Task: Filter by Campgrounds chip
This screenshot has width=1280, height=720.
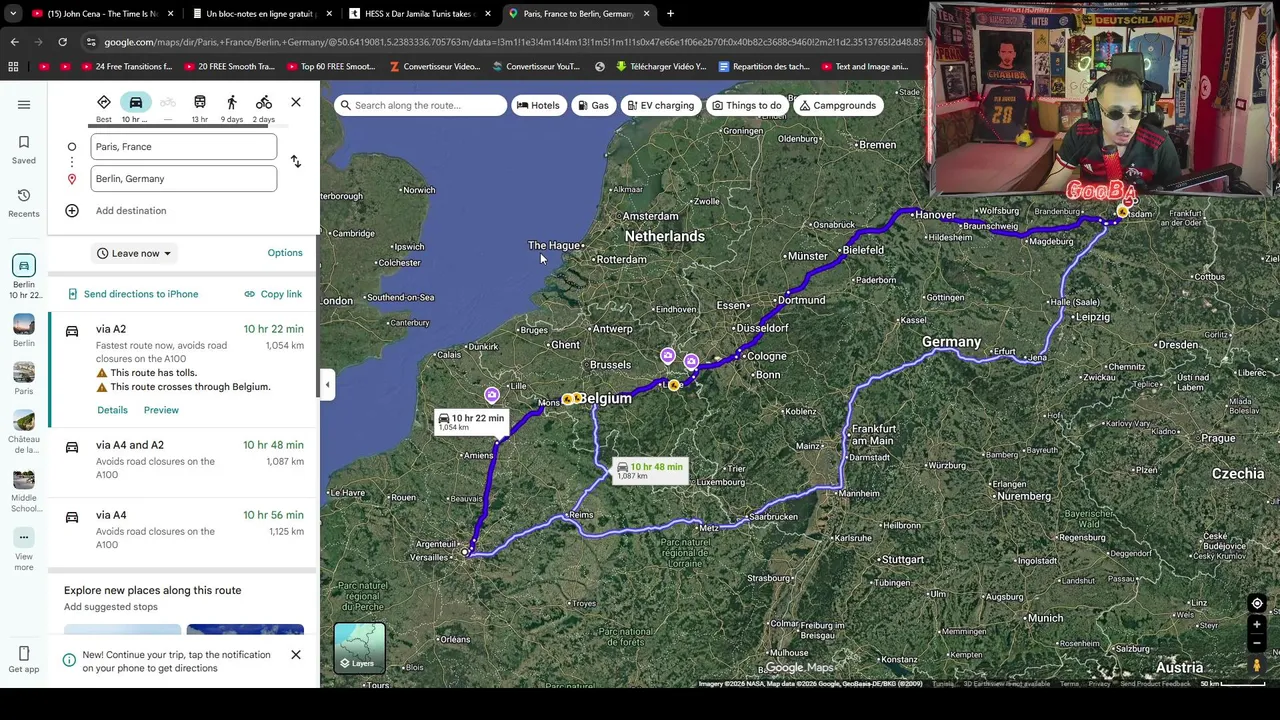Action: click(837, 105)
